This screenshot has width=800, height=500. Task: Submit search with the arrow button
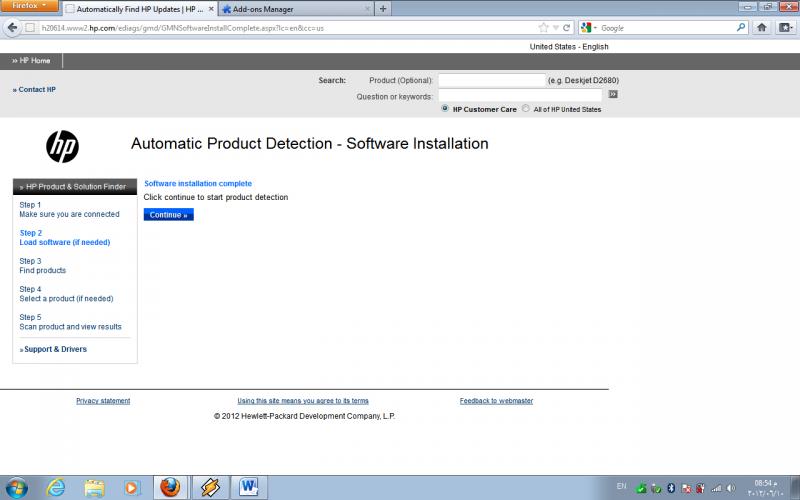613,94
